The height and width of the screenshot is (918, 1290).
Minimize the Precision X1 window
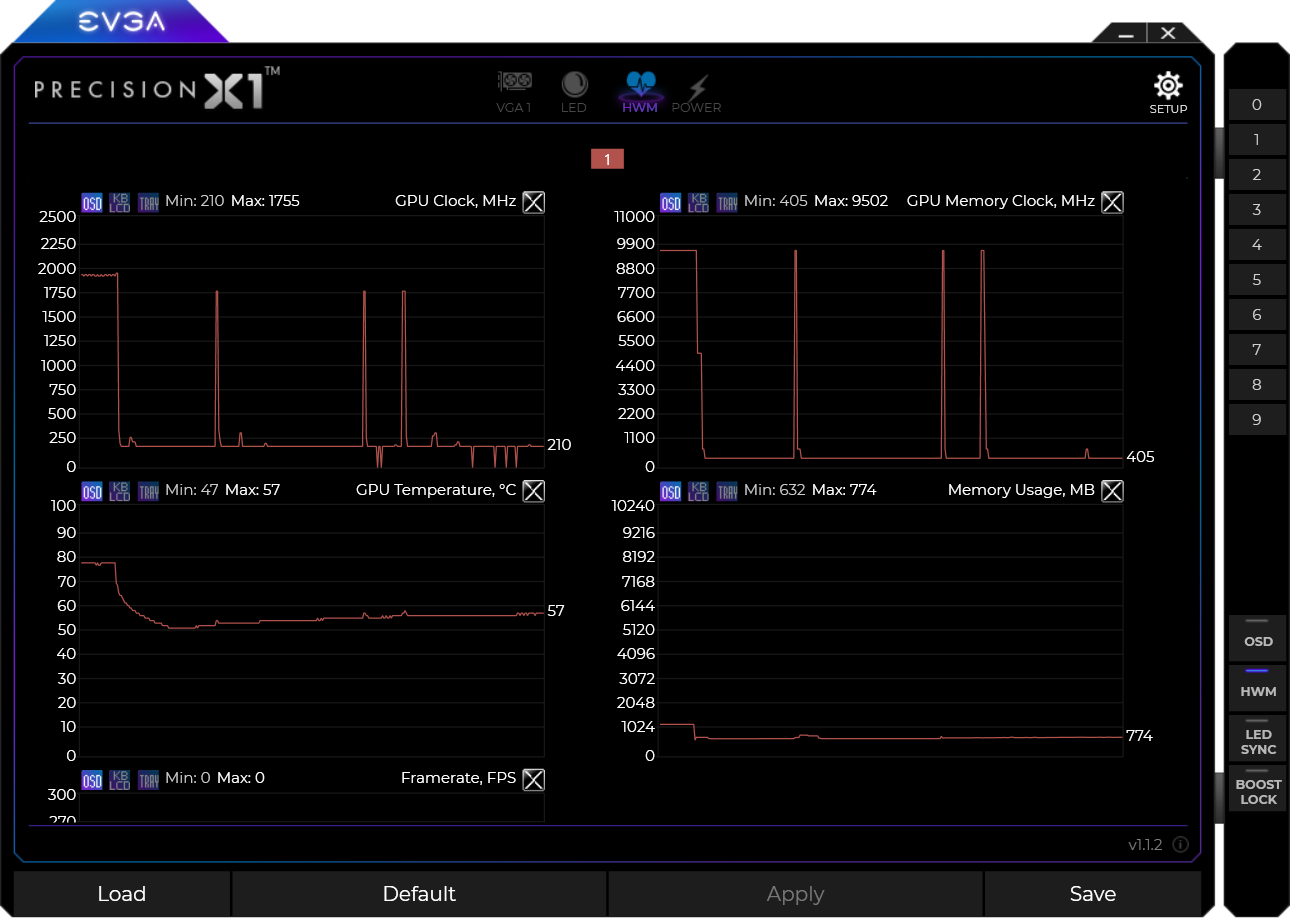coord(1126,34)
